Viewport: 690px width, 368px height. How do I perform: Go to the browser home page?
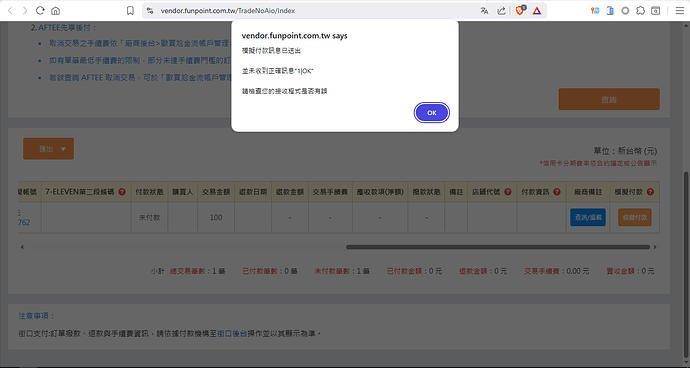pos(55,11)
